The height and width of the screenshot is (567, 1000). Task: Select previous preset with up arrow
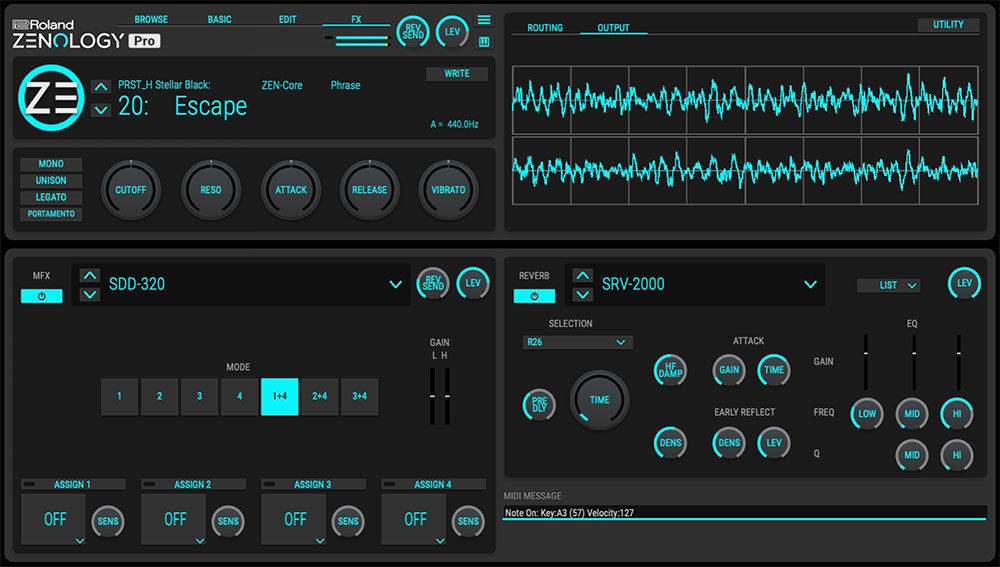pos(101,86)
